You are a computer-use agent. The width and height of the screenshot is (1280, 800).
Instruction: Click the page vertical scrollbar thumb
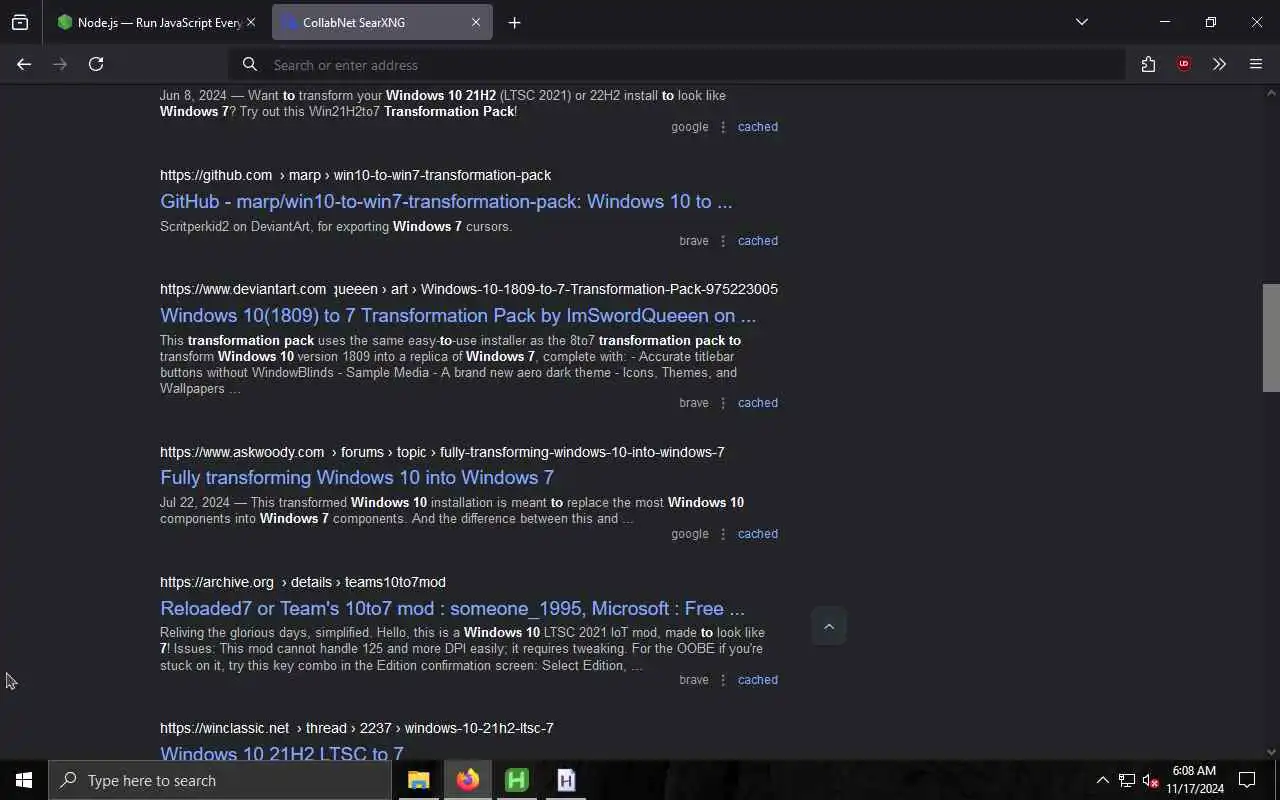click(1271, 338)
